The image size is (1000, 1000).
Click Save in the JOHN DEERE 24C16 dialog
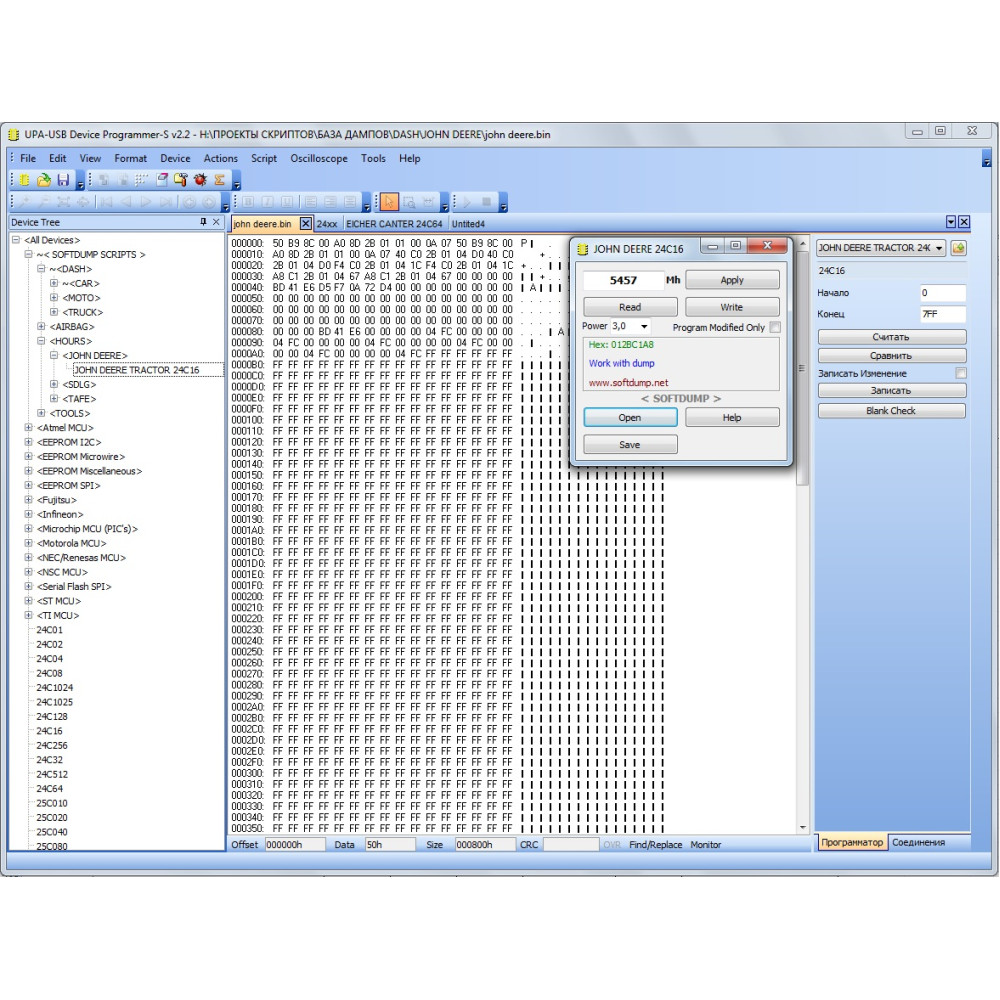(x=630, y=445)
